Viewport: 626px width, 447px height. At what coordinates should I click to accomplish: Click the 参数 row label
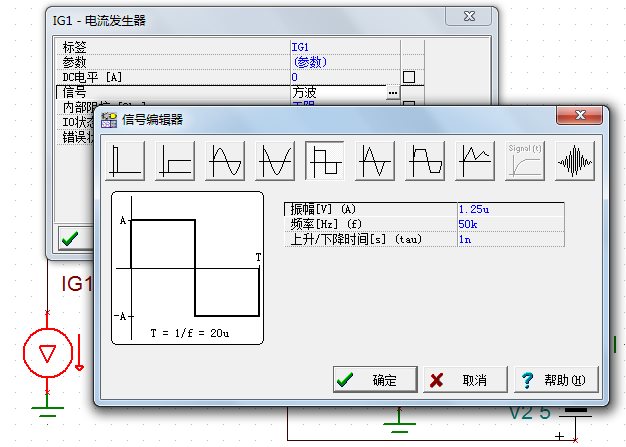point(75,62)
